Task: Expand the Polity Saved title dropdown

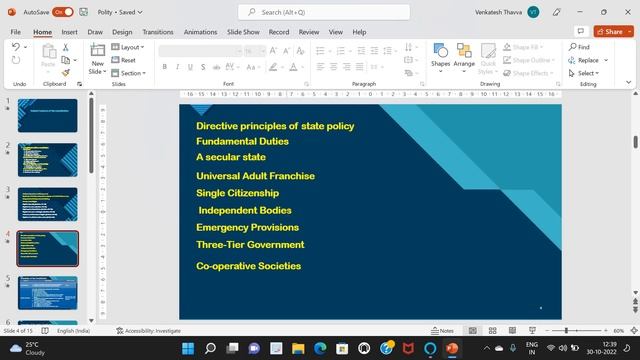Action: click(x=140, y=12)
